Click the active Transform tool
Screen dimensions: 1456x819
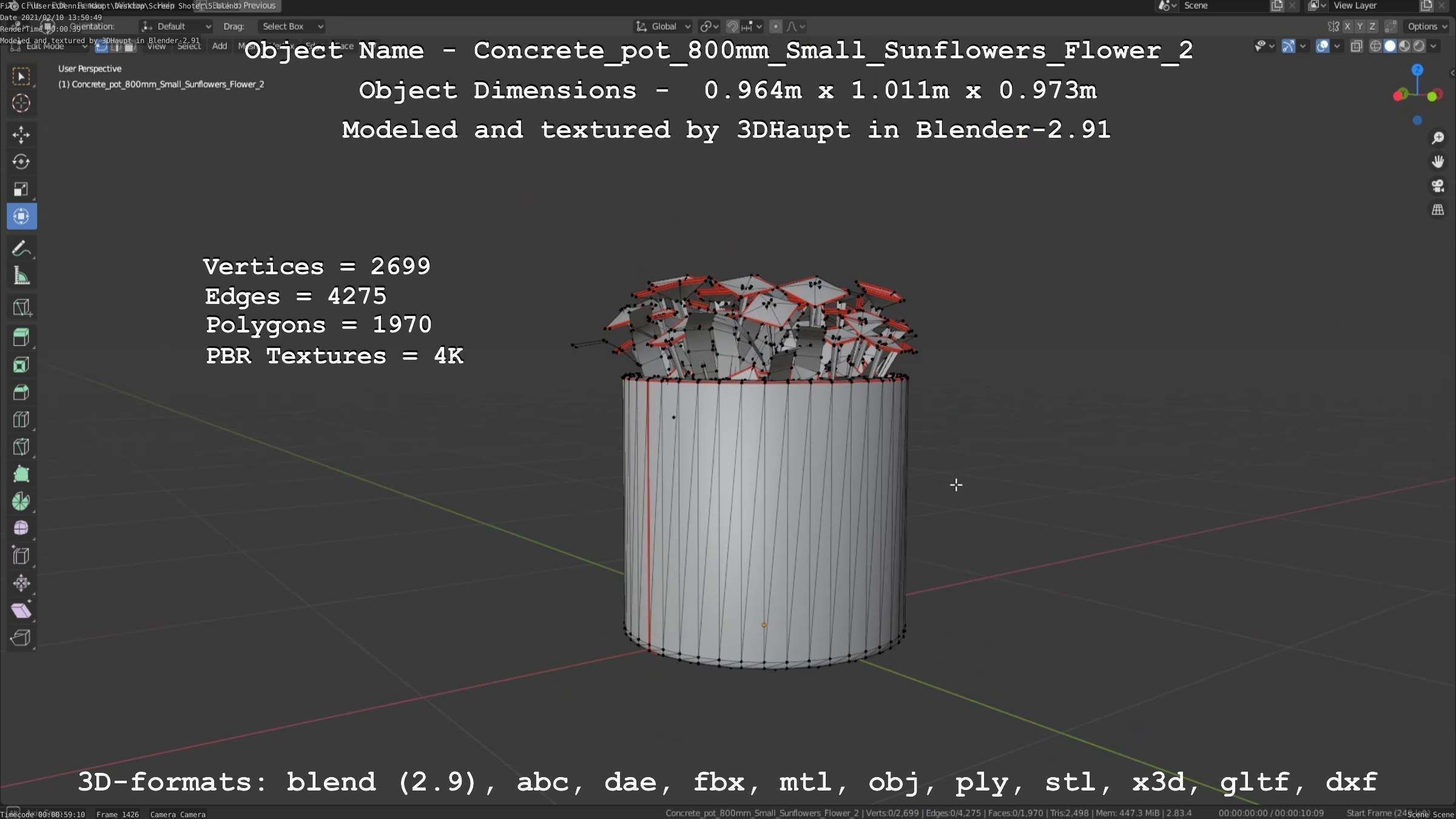[x=21, y=217]
